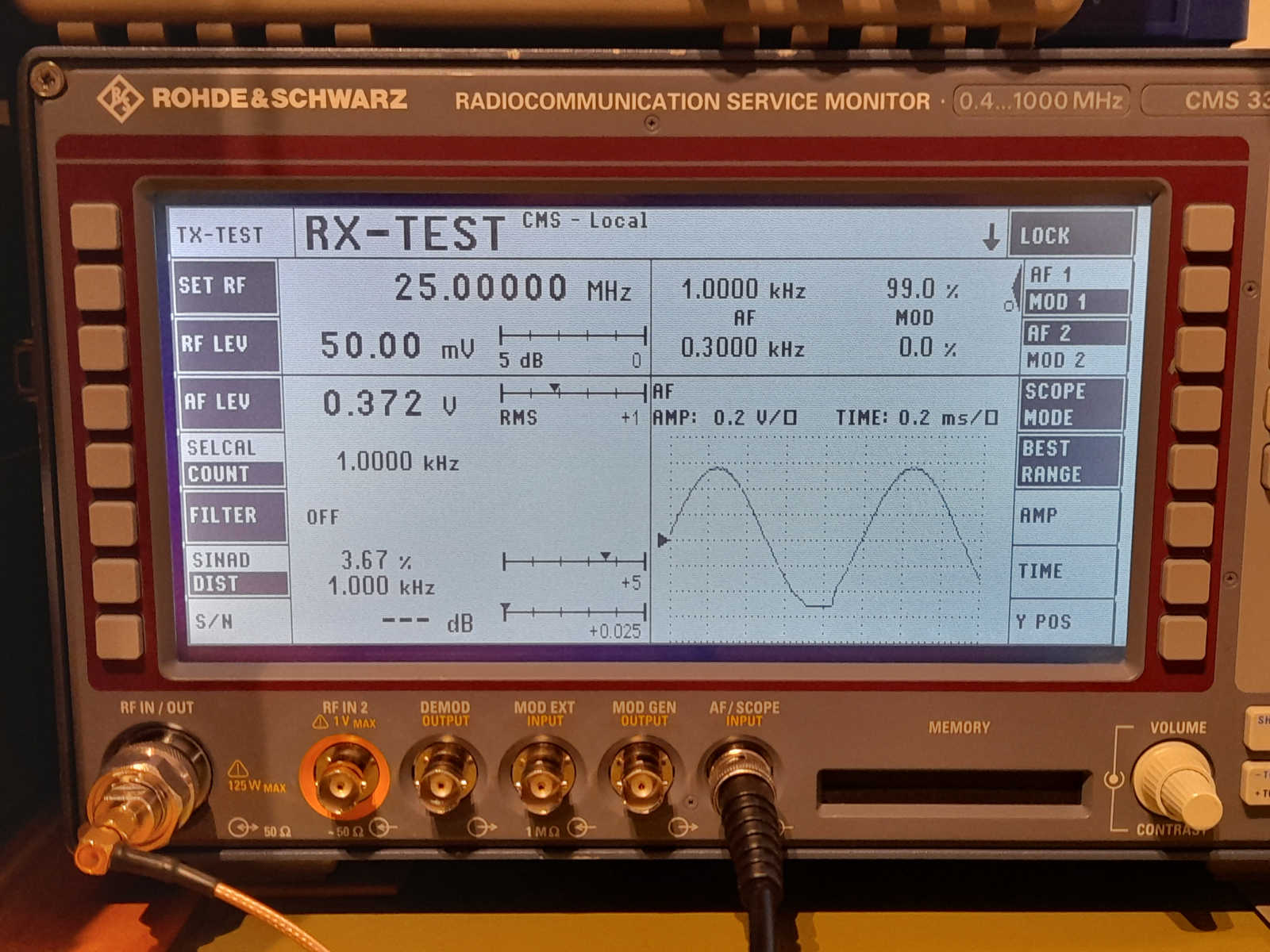Push the hardware key left of RF LEV
This screenshot has width=1270, height=952.
point(102,347)
